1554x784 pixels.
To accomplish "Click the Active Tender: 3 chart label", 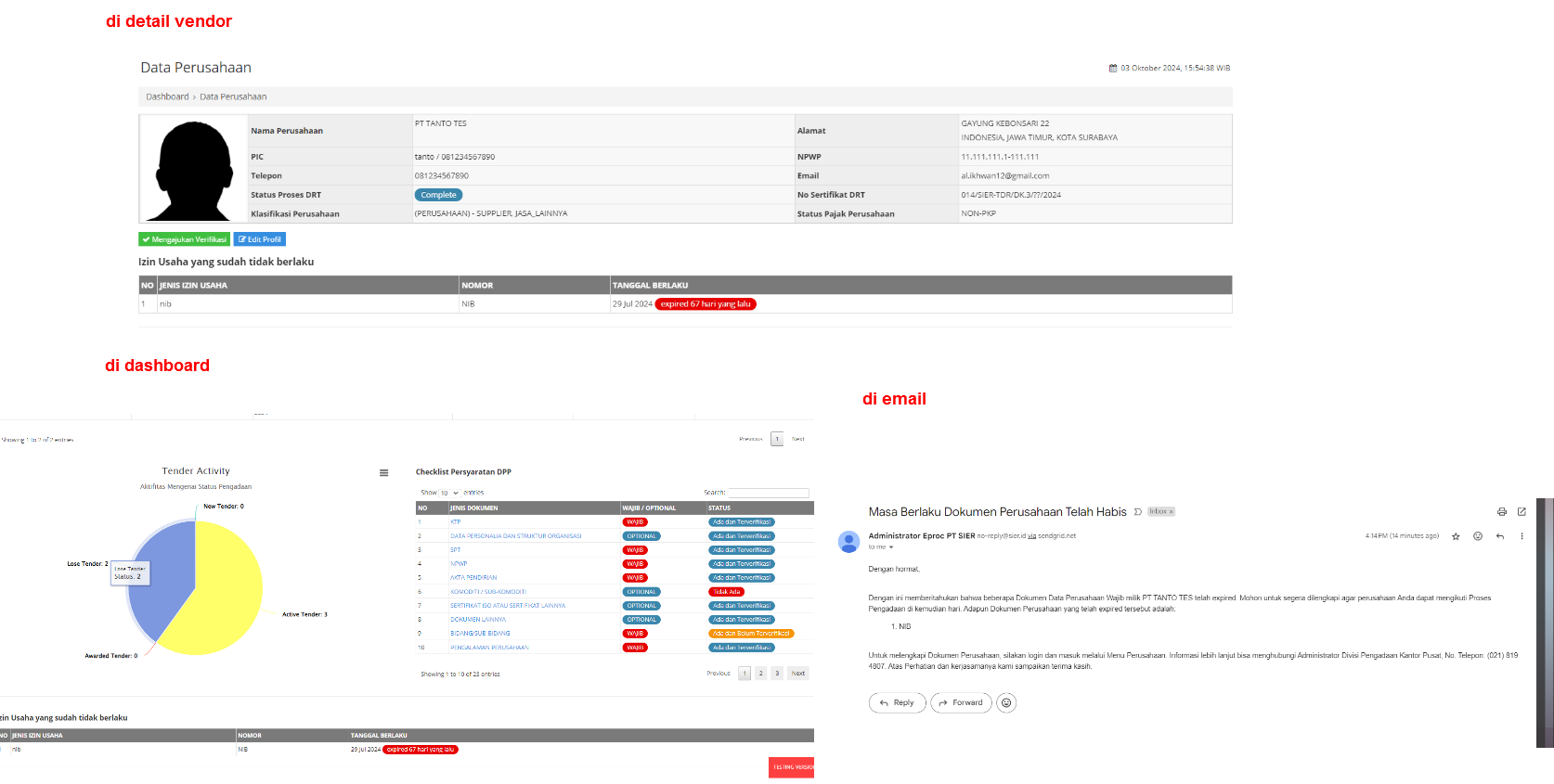I will 305,614.
